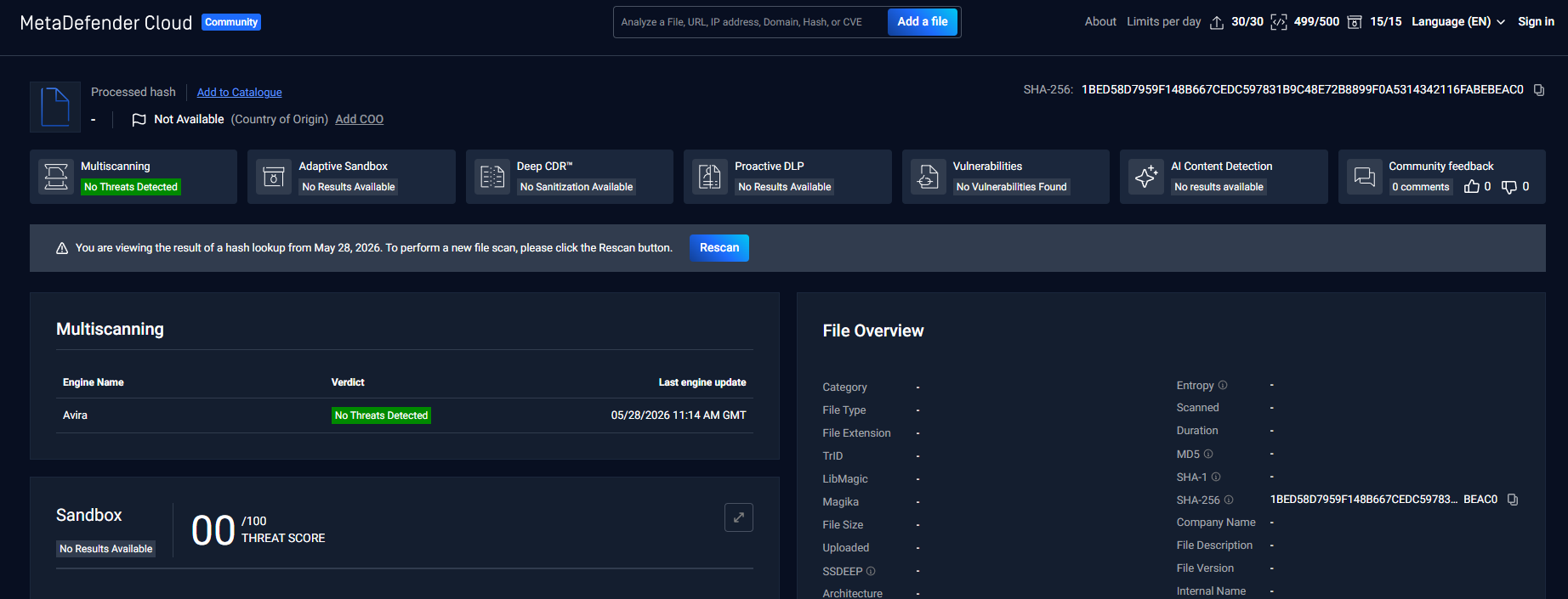Open the About link in the header
Image resolution: width=1568 pixels, height=599 pixels.
1100,22
